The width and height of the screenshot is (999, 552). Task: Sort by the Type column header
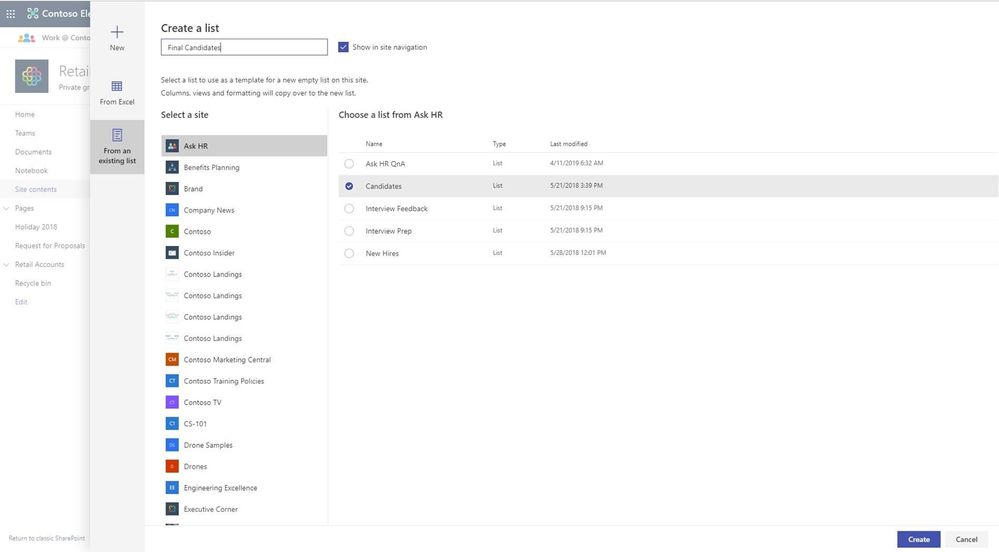pos(499,144)
